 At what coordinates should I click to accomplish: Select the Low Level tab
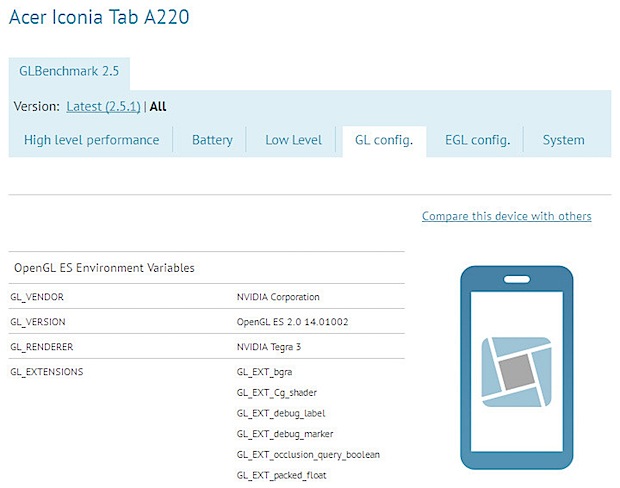click(x=293, y=140)
